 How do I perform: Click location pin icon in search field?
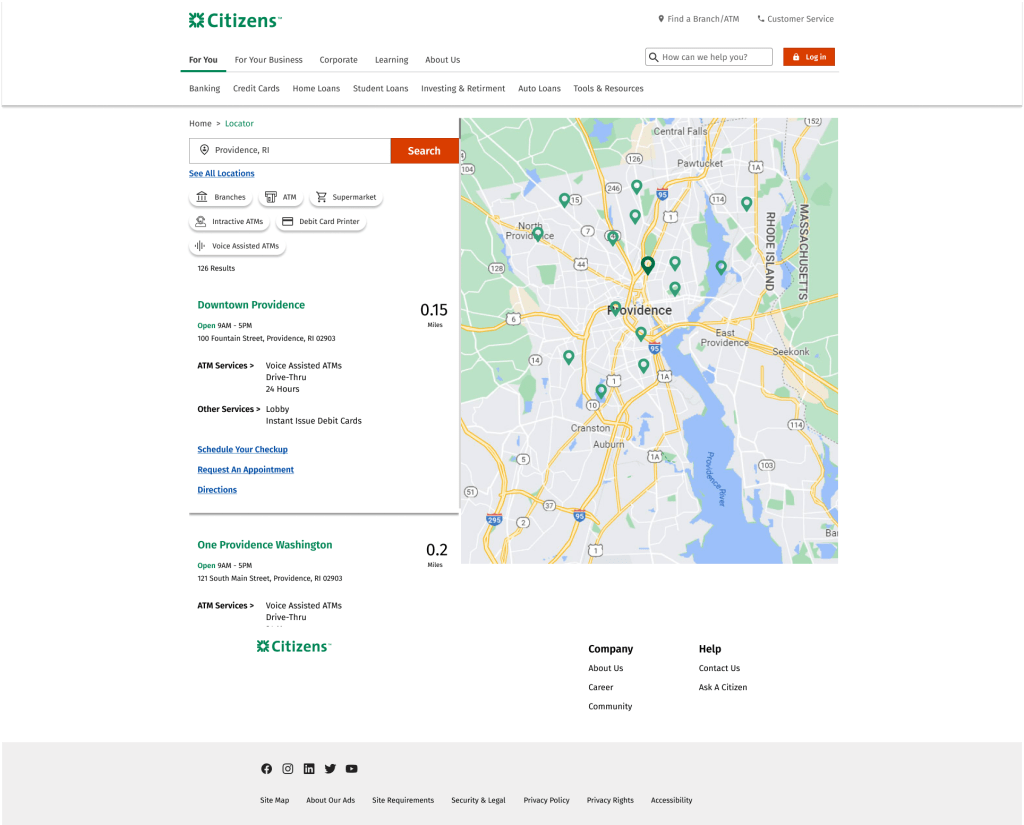coord(204,150)
